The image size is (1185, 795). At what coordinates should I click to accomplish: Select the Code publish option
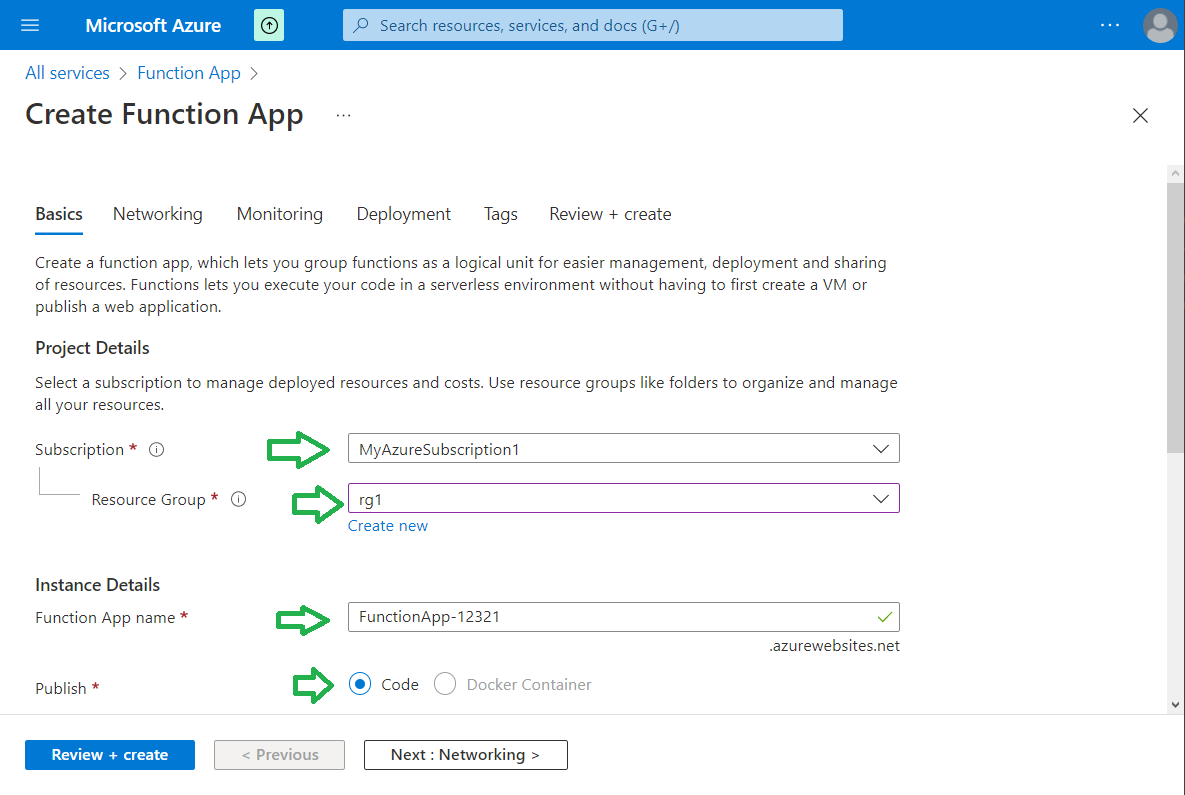pos(360,684)
